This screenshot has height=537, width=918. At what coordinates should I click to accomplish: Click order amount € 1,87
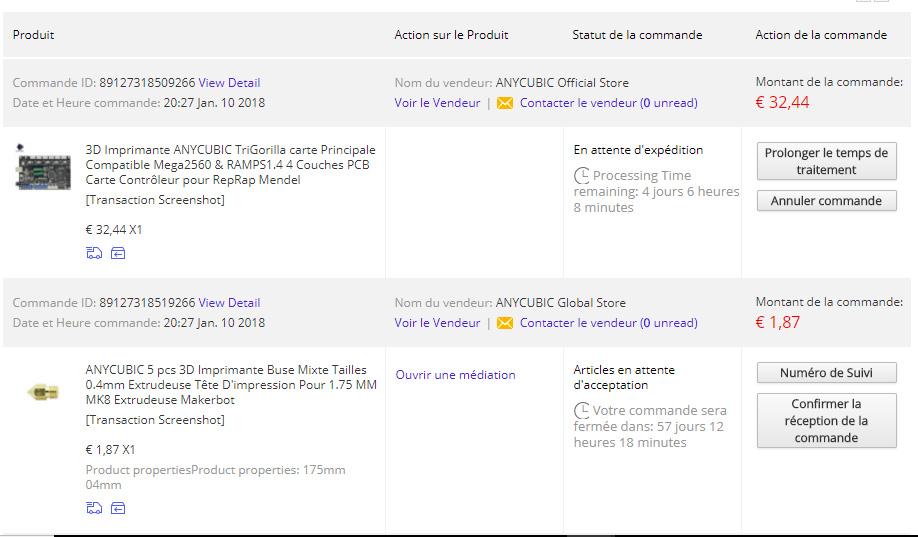[x=777, y=322]
